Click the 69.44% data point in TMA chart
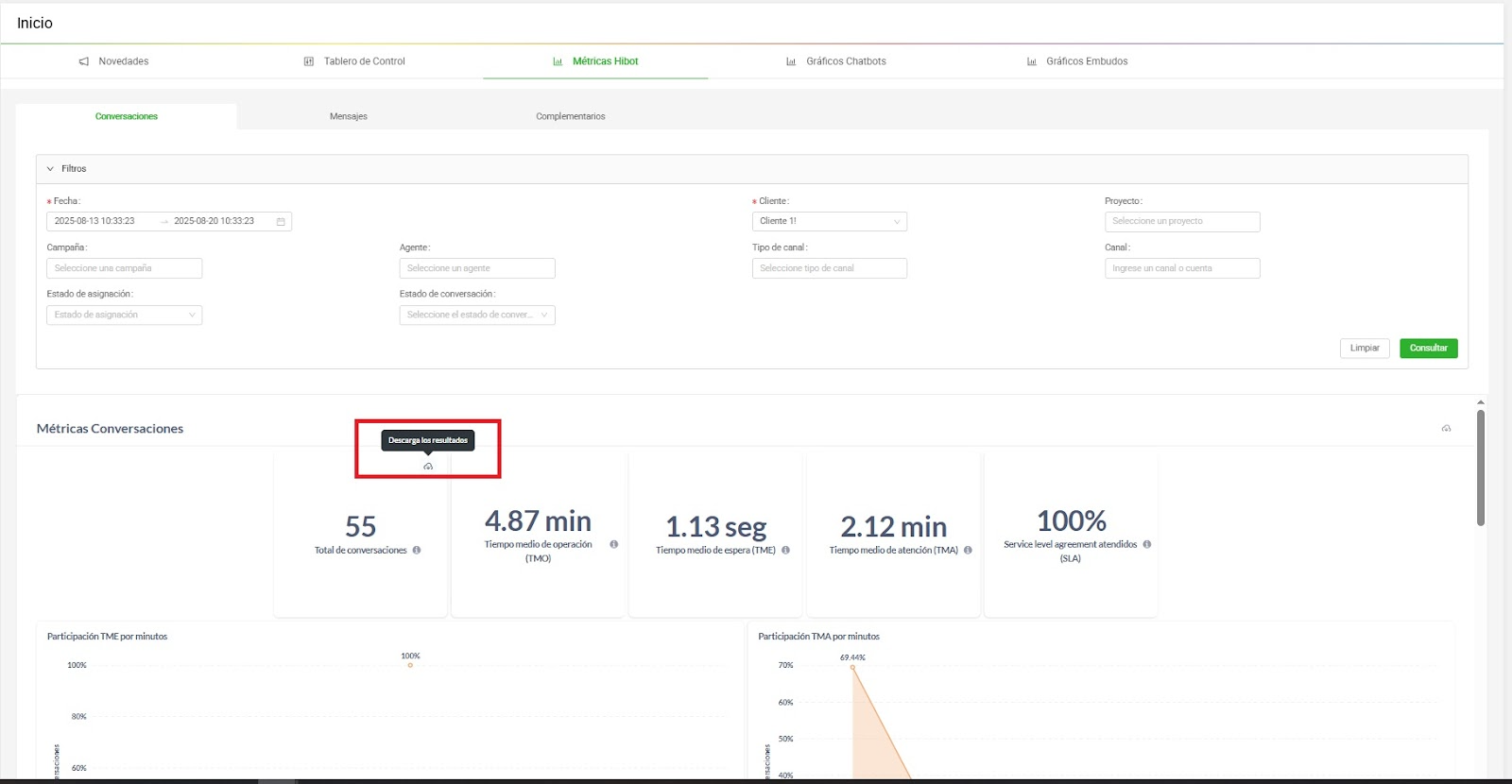 852,667
